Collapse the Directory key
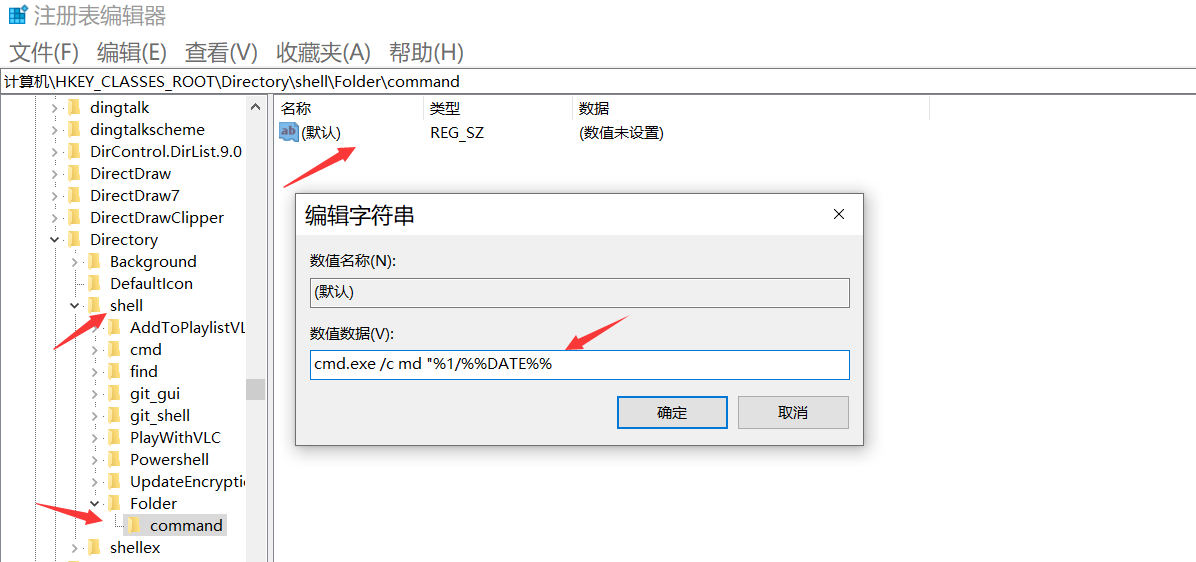The width and height of the screenshot is (1196, 562). 54,239
